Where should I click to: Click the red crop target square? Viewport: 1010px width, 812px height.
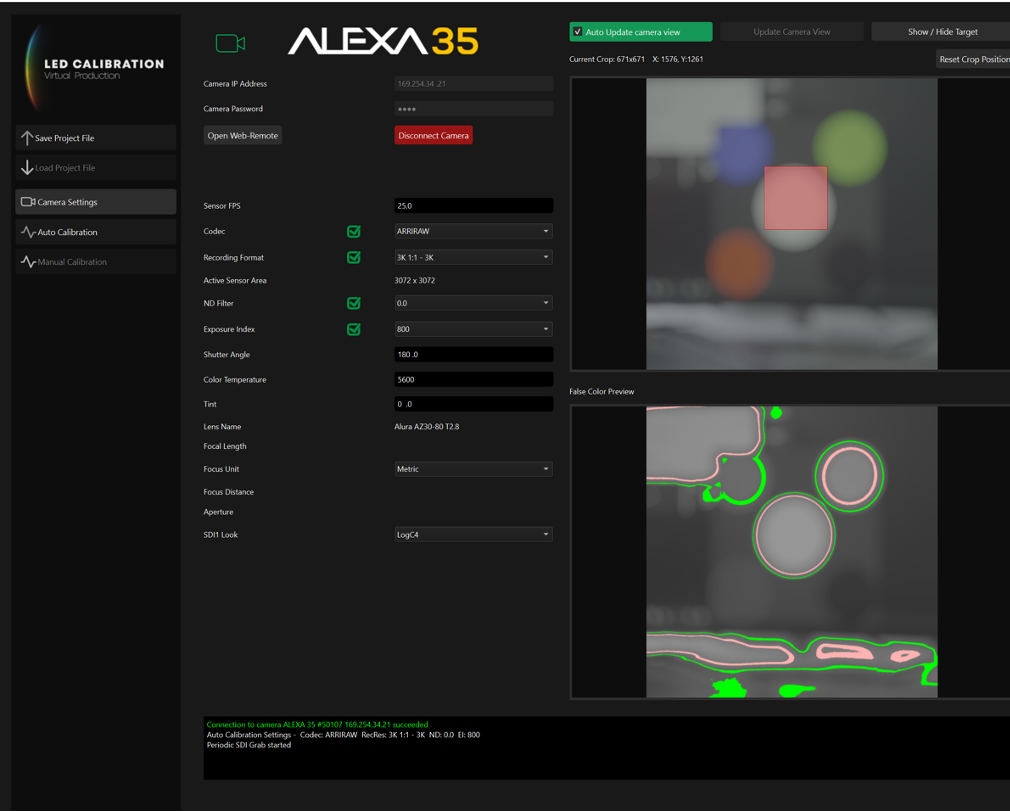click(795, 198)
